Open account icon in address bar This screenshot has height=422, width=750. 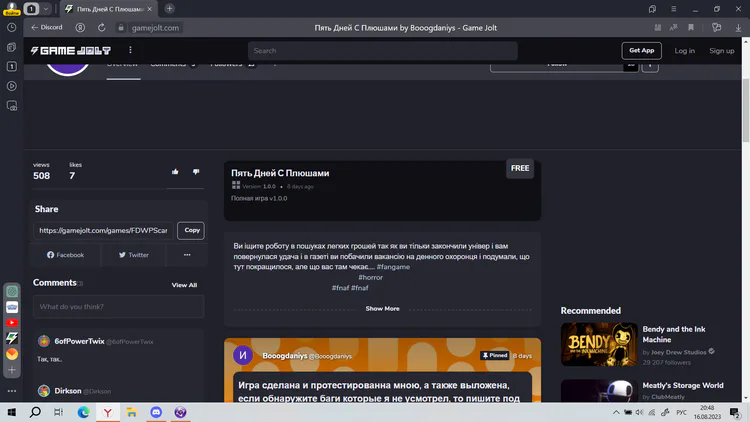click(80, 28)
